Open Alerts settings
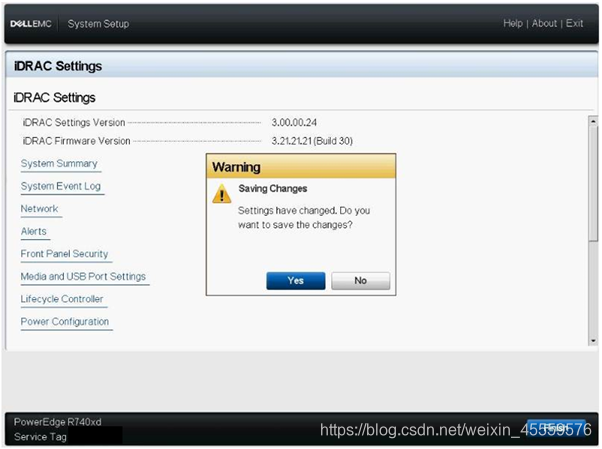This screenshot has height=449, width=602. tap(34, 232)
